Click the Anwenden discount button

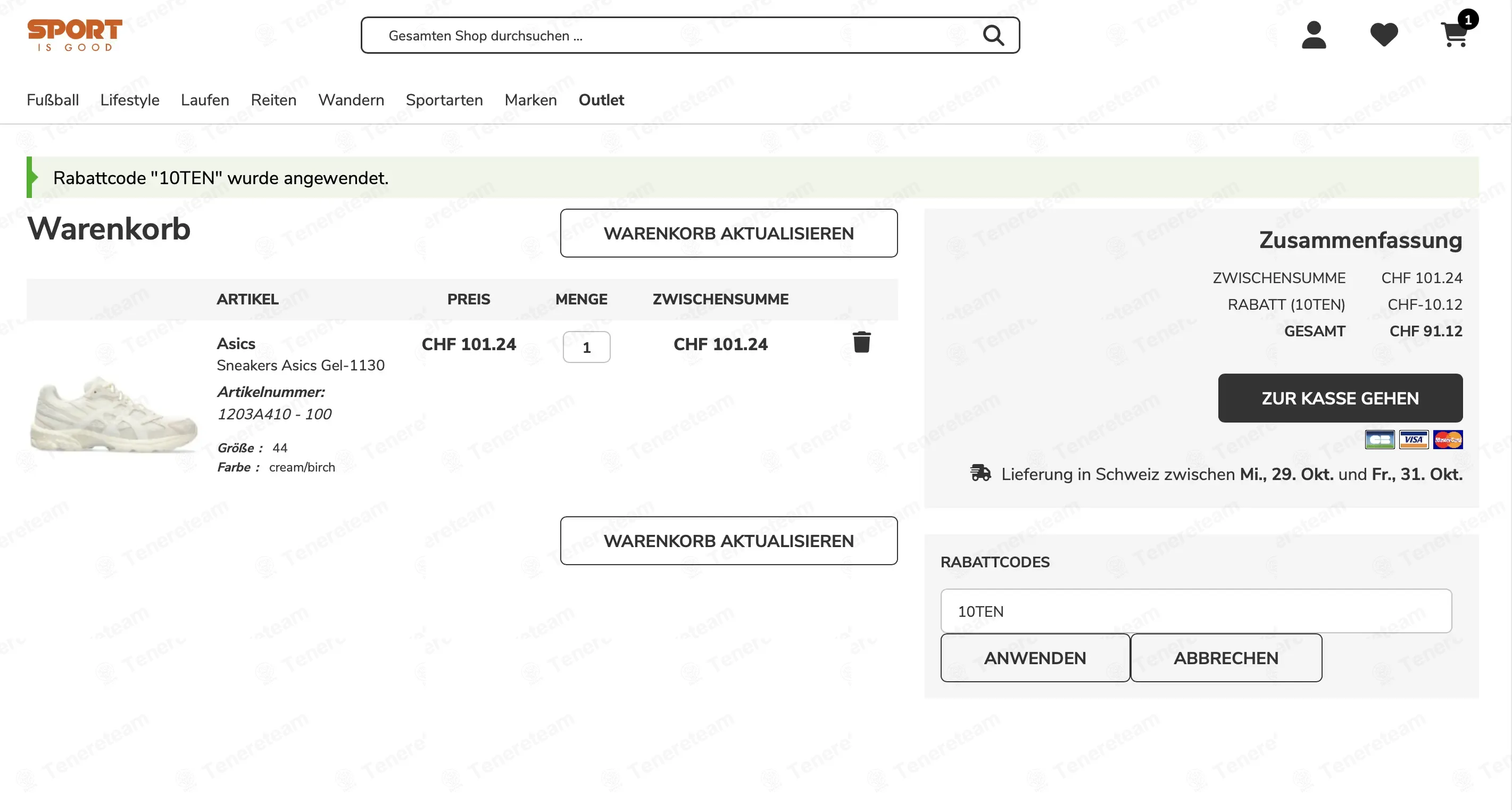click(x=1035, y=657)
